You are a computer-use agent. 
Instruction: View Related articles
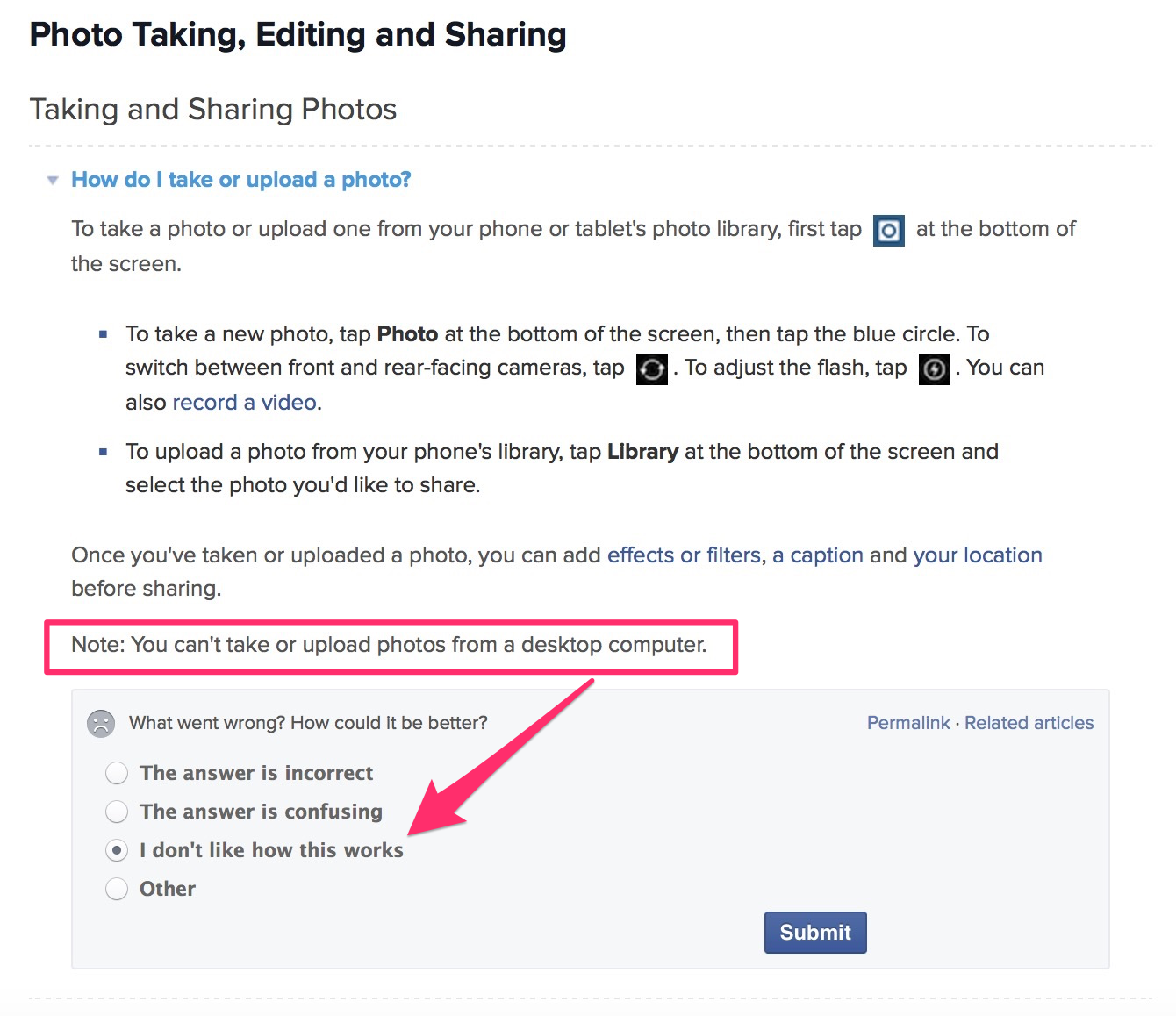[x=1029, y=723]
